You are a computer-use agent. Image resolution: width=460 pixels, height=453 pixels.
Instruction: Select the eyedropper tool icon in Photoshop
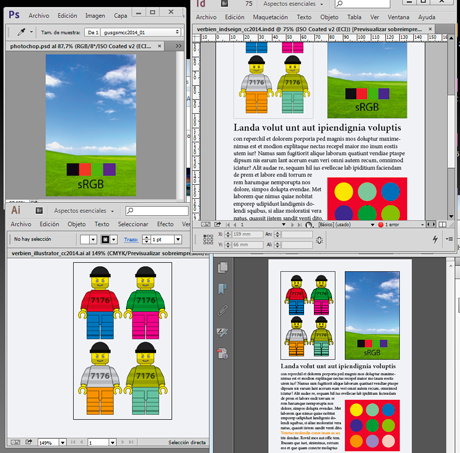pyautogui.click(x=21, y=32)
